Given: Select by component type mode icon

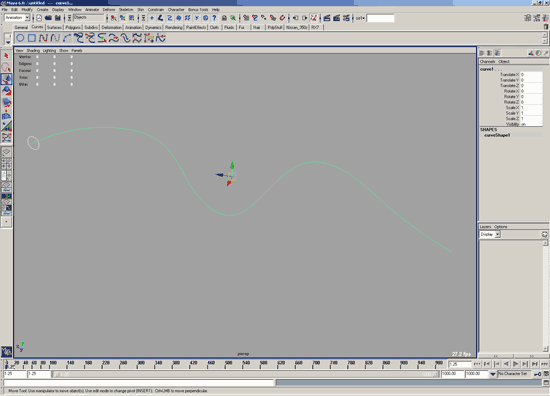Looking at the screenshot, I should [x=132, y=18].
